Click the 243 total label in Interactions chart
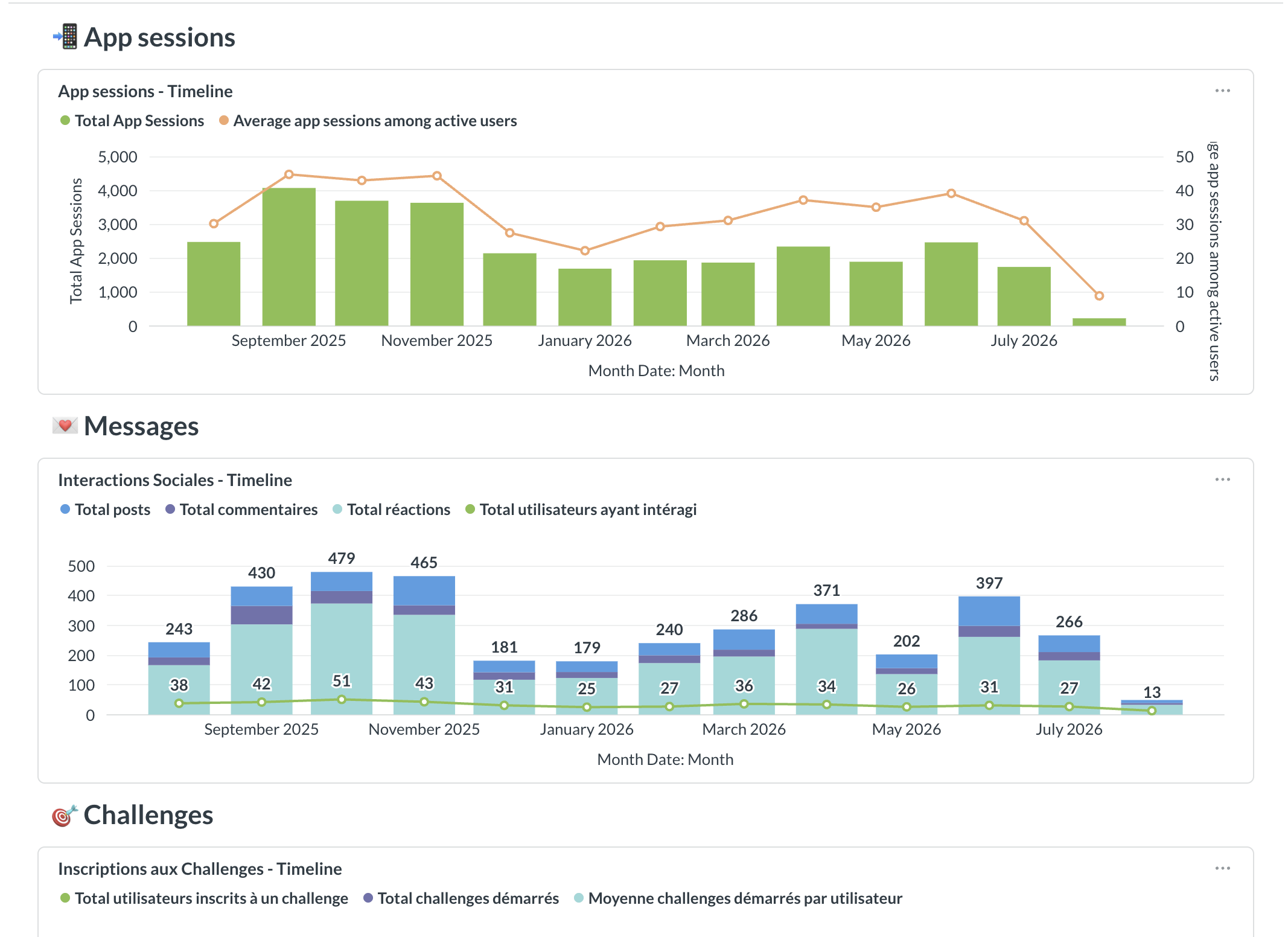This screenshot has height=937, width=1288. (x=179, y=629)
